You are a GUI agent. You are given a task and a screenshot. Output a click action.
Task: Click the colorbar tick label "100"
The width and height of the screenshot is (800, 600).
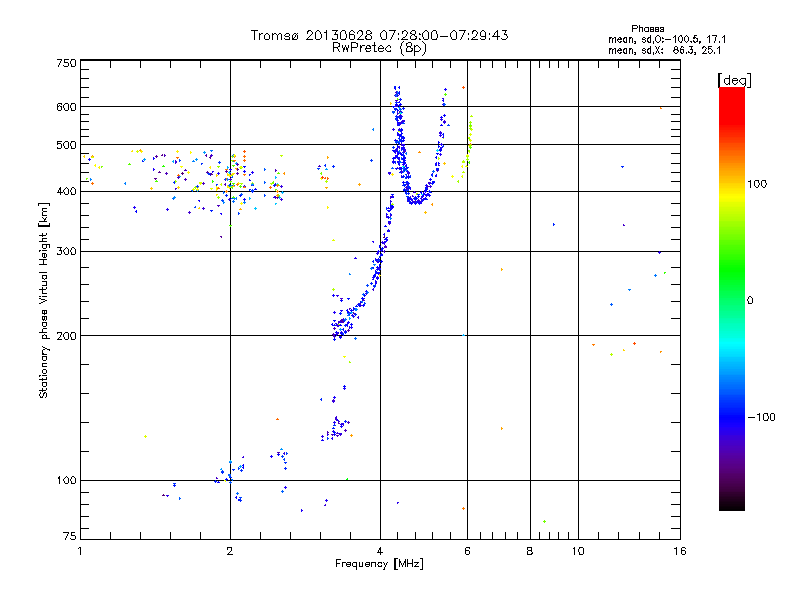coord(757,184)
